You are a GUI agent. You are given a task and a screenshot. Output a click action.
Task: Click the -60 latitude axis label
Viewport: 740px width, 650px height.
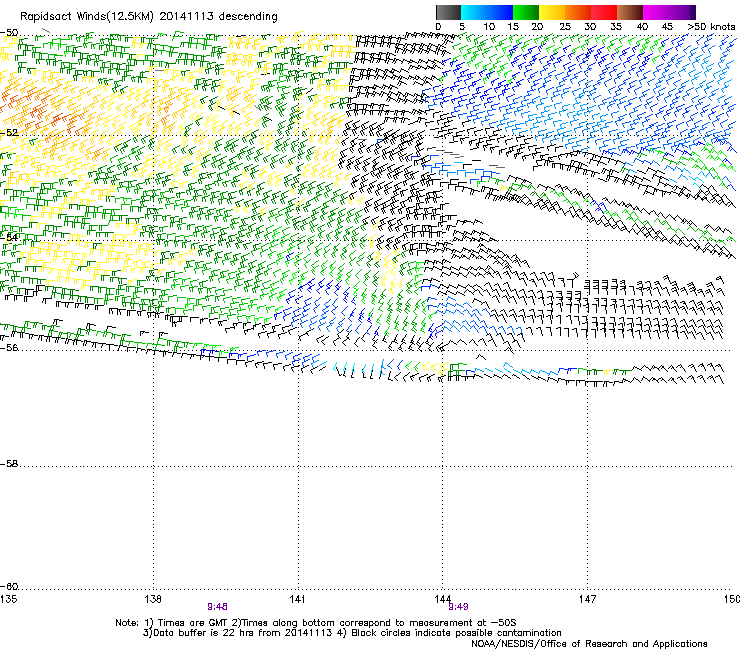pos(9,586)
